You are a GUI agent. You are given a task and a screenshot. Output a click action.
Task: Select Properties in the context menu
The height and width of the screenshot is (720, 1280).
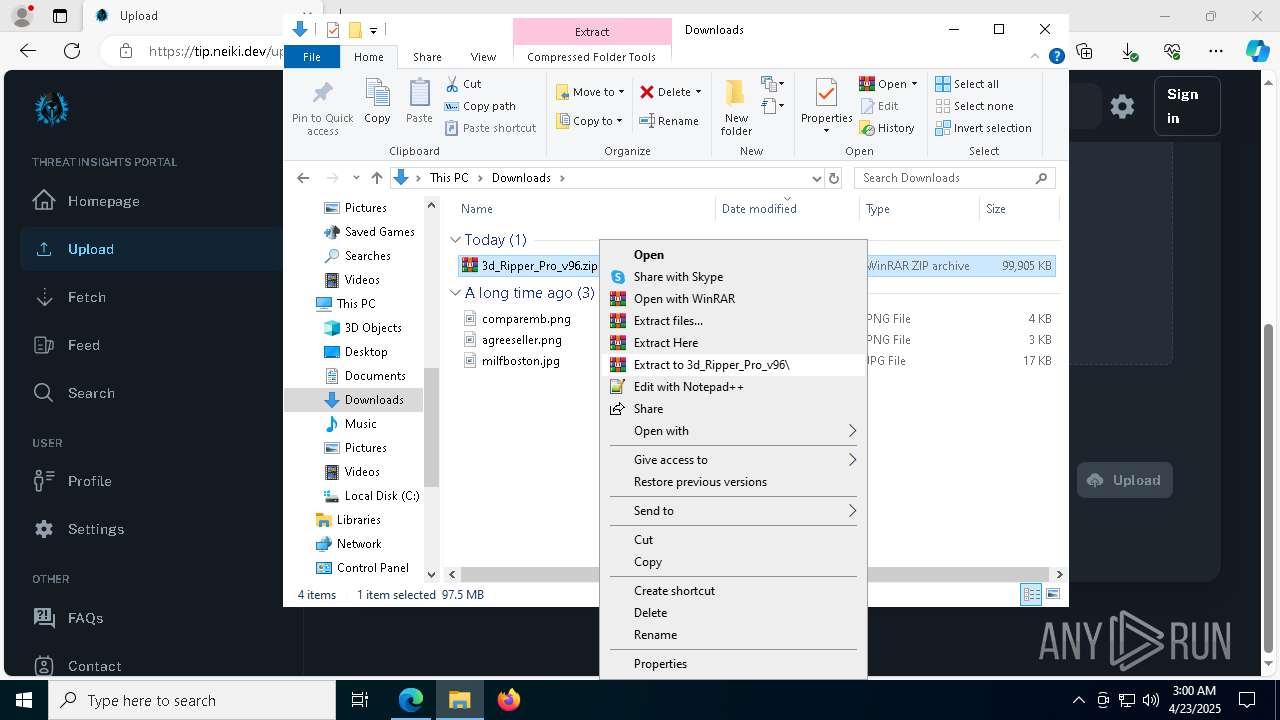pyautogui.click(x=733, y=664)
